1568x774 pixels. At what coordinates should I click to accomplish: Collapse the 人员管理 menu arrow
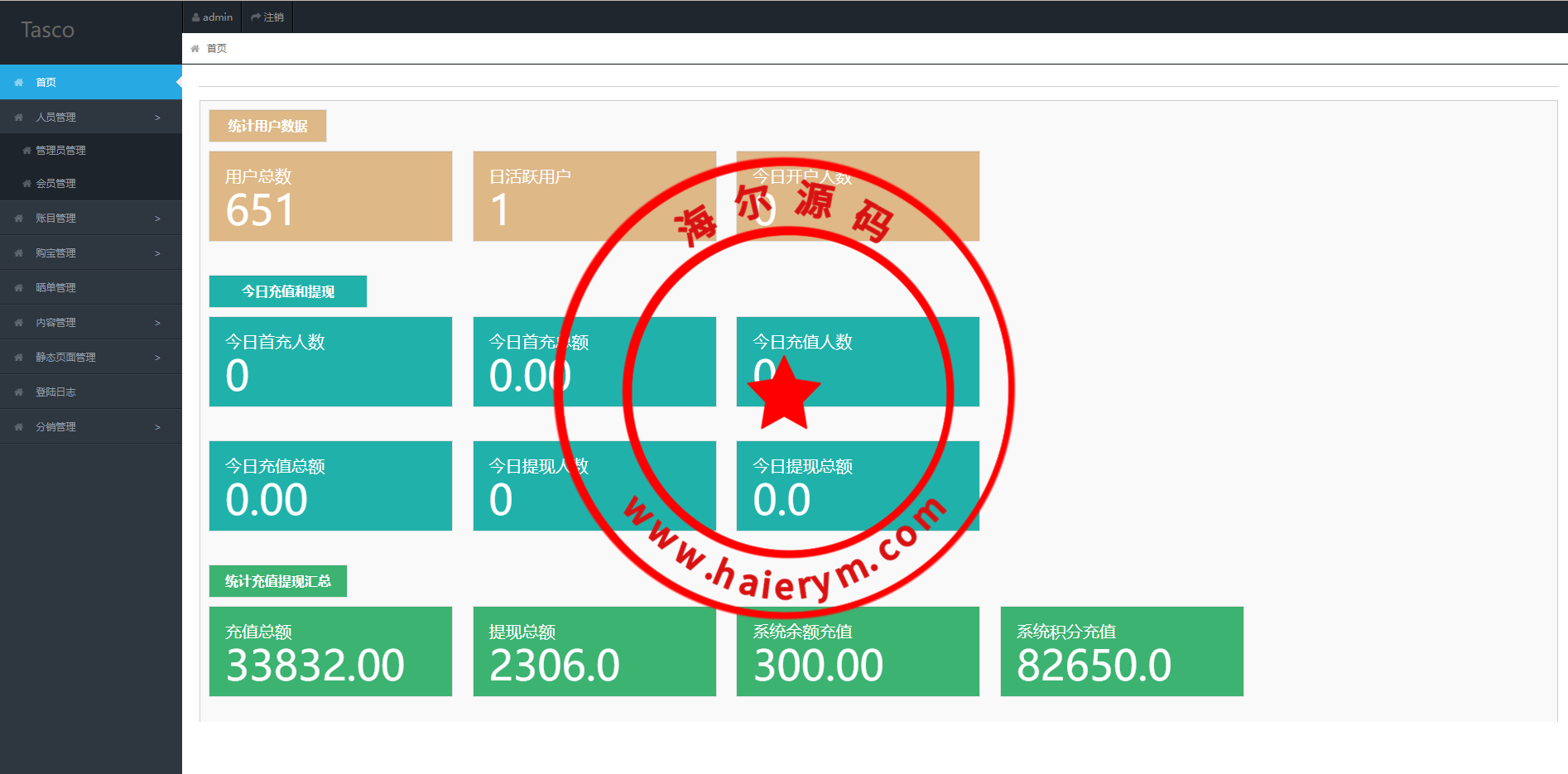[157, 118]
